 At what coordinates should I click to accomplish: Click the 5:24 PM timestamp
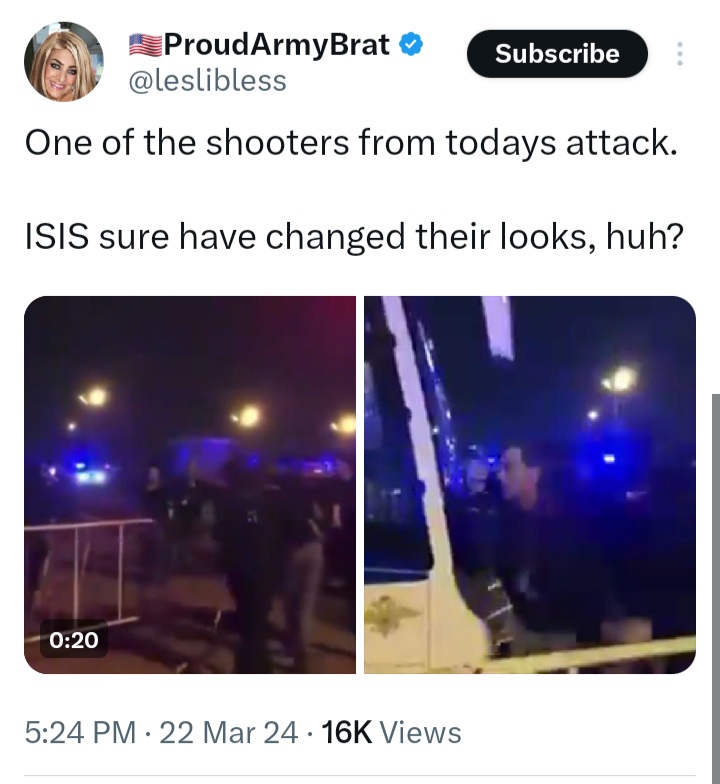(80, 732)
